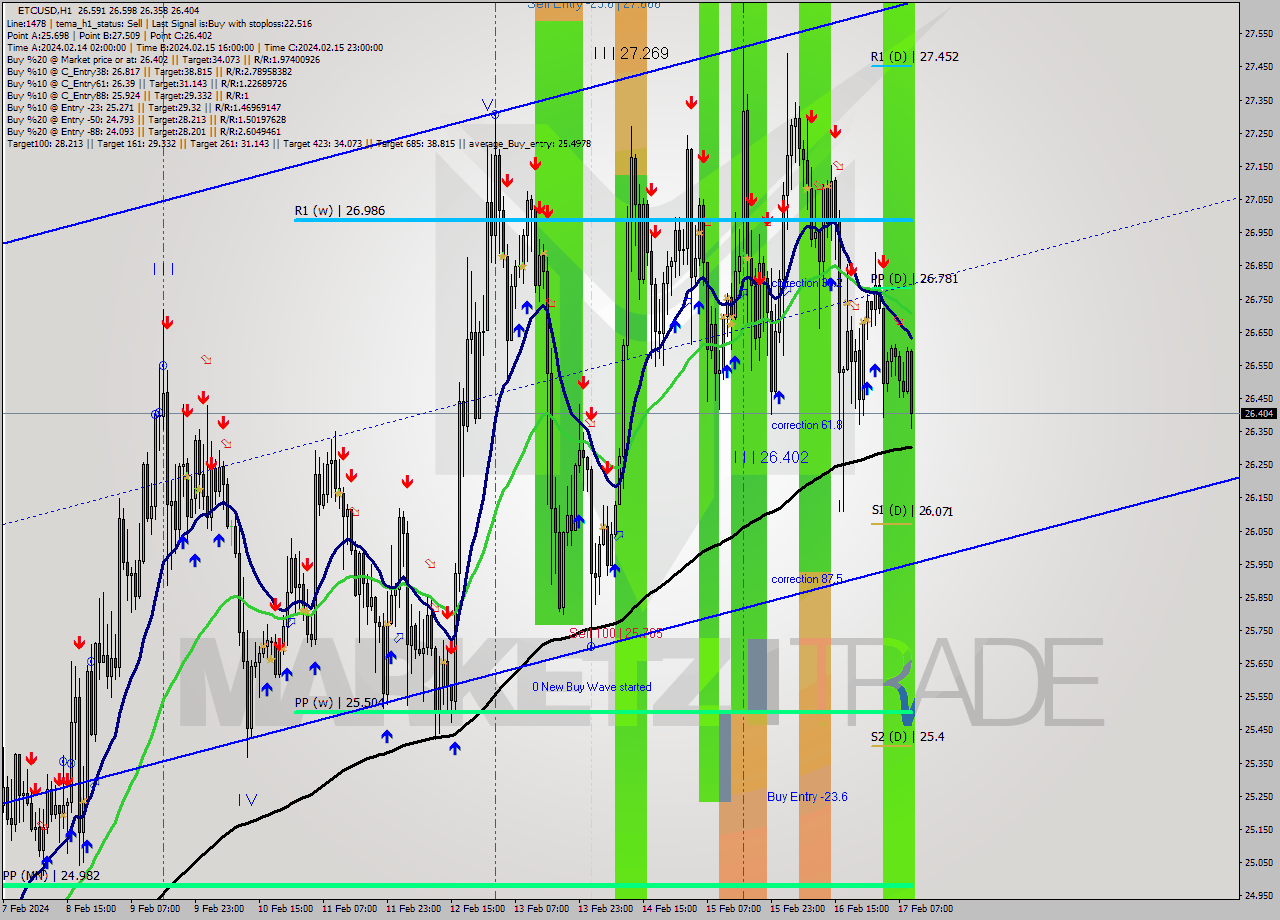Click the 26.650 price axis value
The height and width of the screenshot is (920, 1280).
[1258, 332]
